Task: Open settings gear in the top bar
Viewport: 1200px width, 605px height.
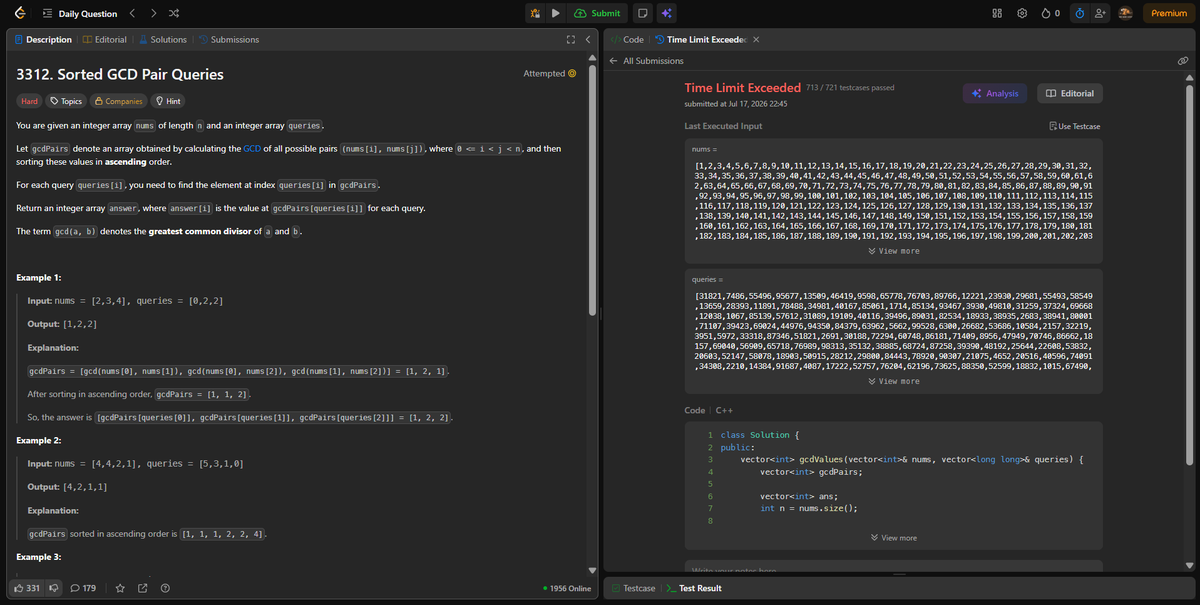Action: coord(1021,13)
